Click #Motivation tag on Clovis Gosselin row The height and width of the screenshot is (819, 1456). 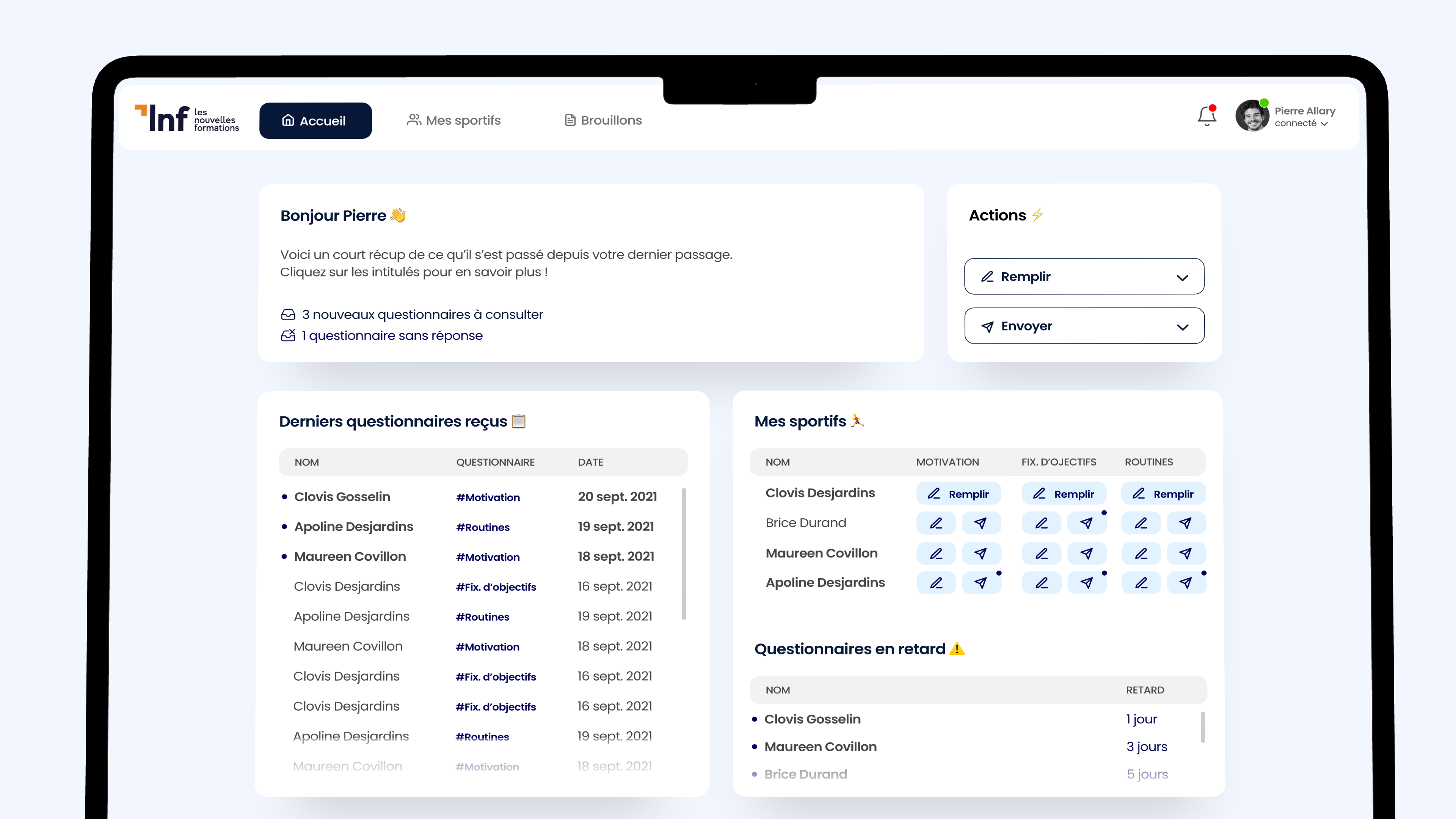[488, 497]
